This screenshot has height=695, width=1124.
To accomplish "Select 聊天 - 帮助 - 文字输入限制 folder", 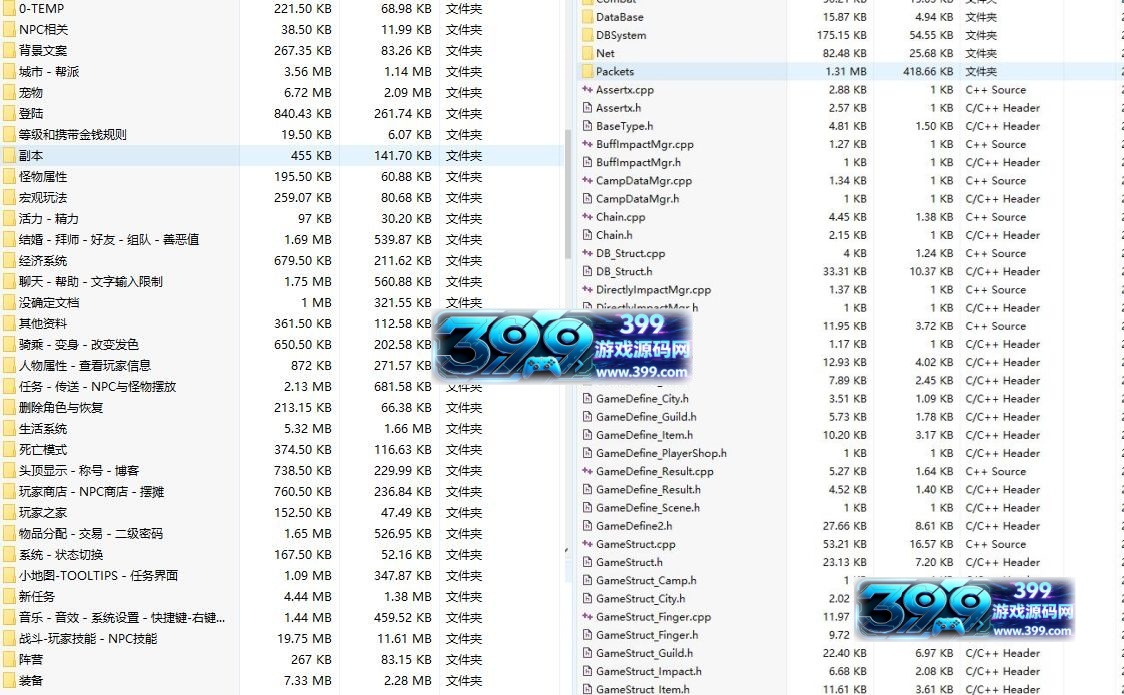I will 91,282.
